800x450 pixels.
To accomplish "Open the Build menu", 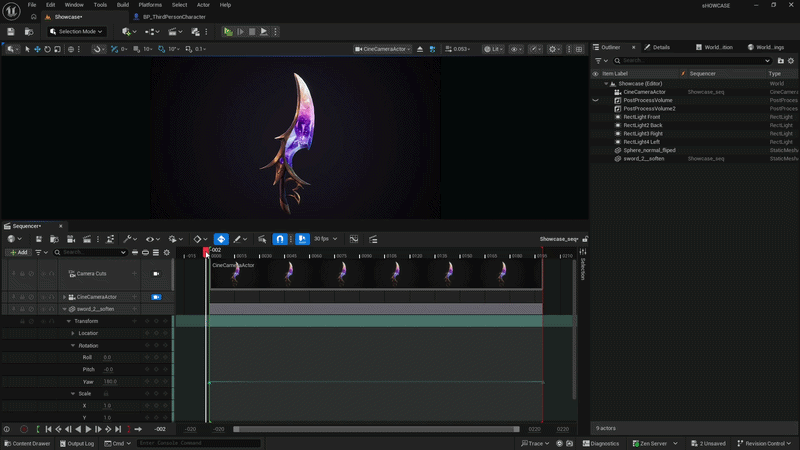I will pyautogui.click(x=123, y=5).
